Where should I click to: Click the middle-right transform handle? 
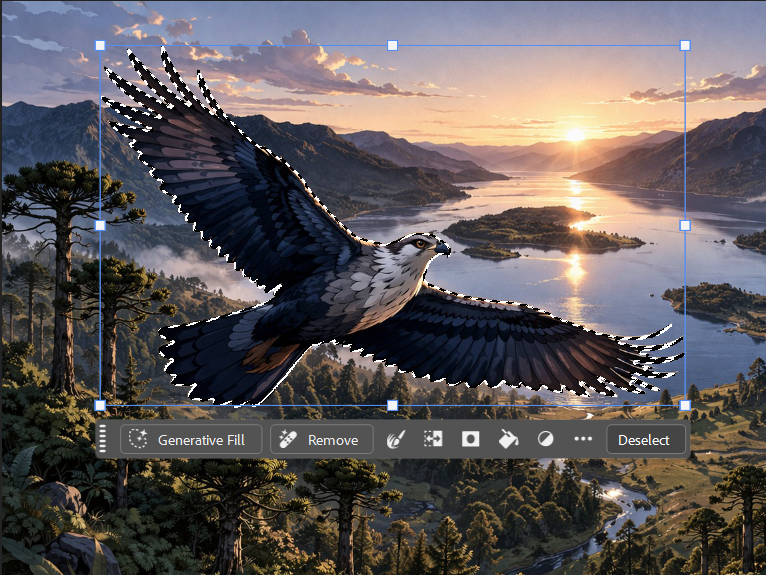pyautogui.click(x=685, y=225)
